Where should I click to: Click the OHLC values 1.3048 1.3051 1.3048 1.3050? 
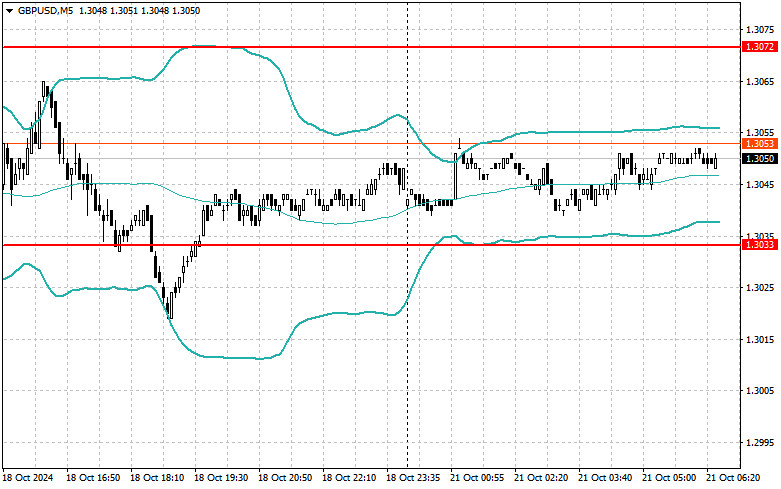point(138,10)
